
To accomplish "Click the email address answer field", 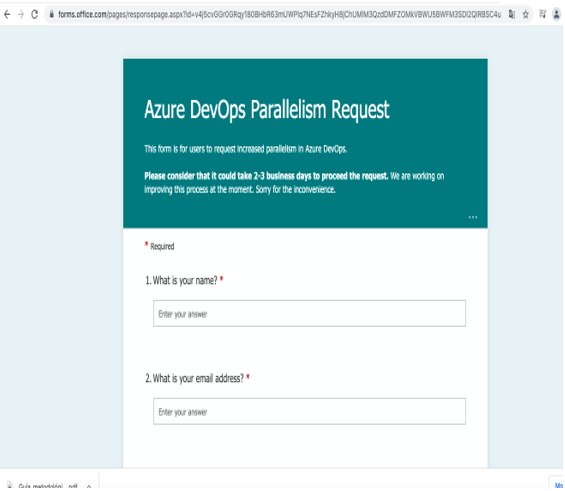I will (x=309, y=411).
